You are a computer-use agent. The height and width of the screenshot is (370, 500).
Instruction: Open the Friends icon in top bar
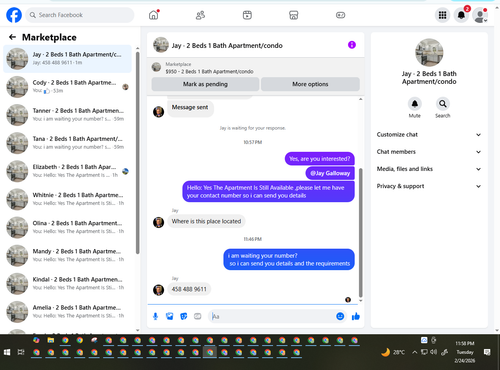click(200, 15)
